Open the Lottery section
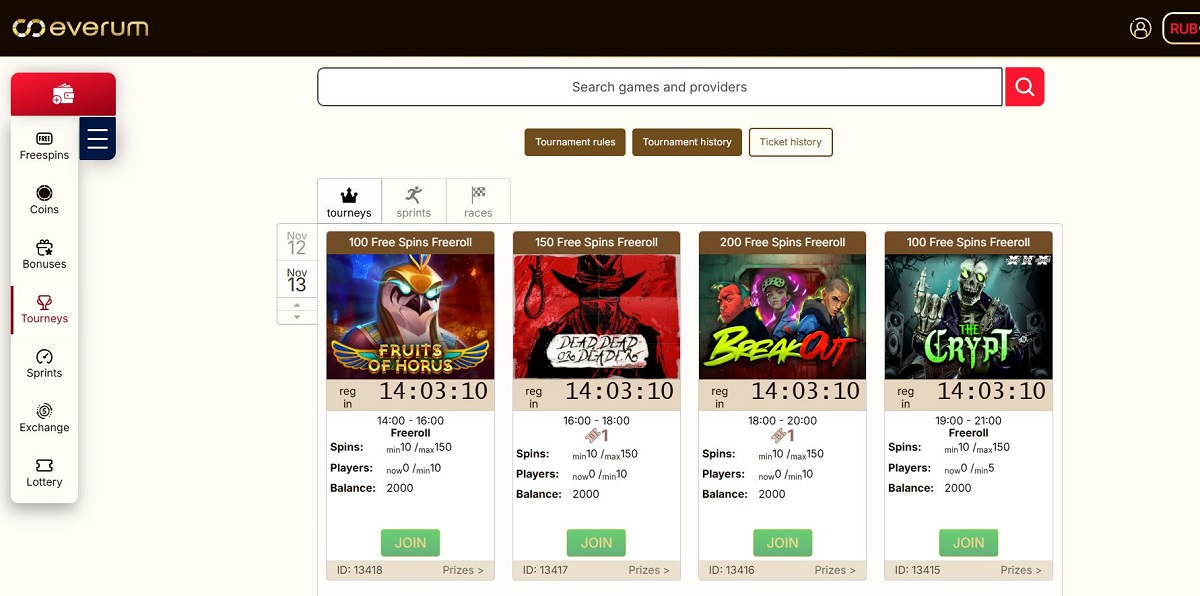 (44, 473)
